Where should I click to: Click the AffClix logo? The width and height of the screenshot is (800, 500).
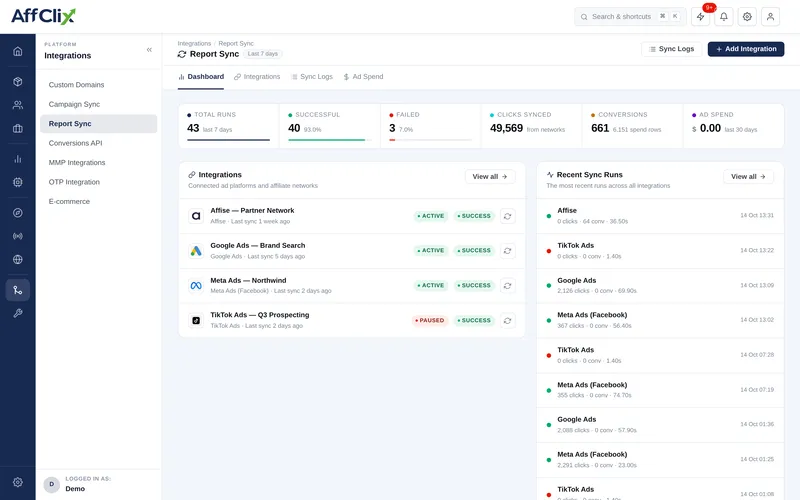(43, 16)
